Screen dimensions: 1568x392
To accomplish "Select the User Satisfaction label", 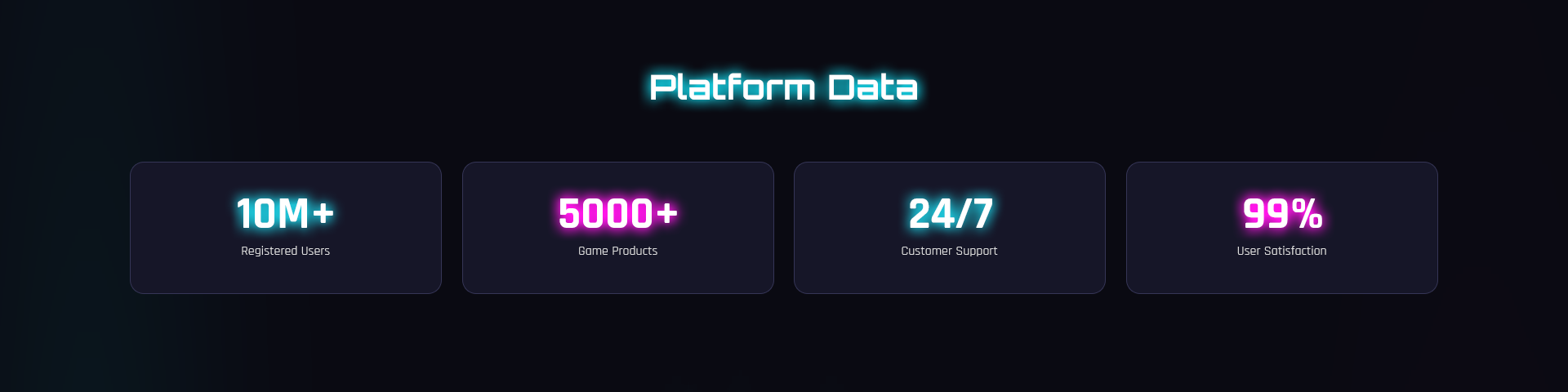I will pyautogui.click(x=1281, y=251).
